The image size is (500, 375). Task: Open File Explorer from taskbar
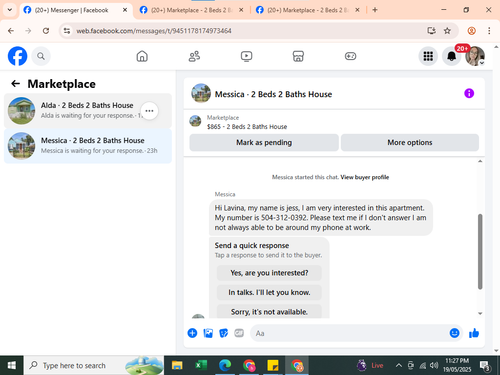tap(177, 365)
